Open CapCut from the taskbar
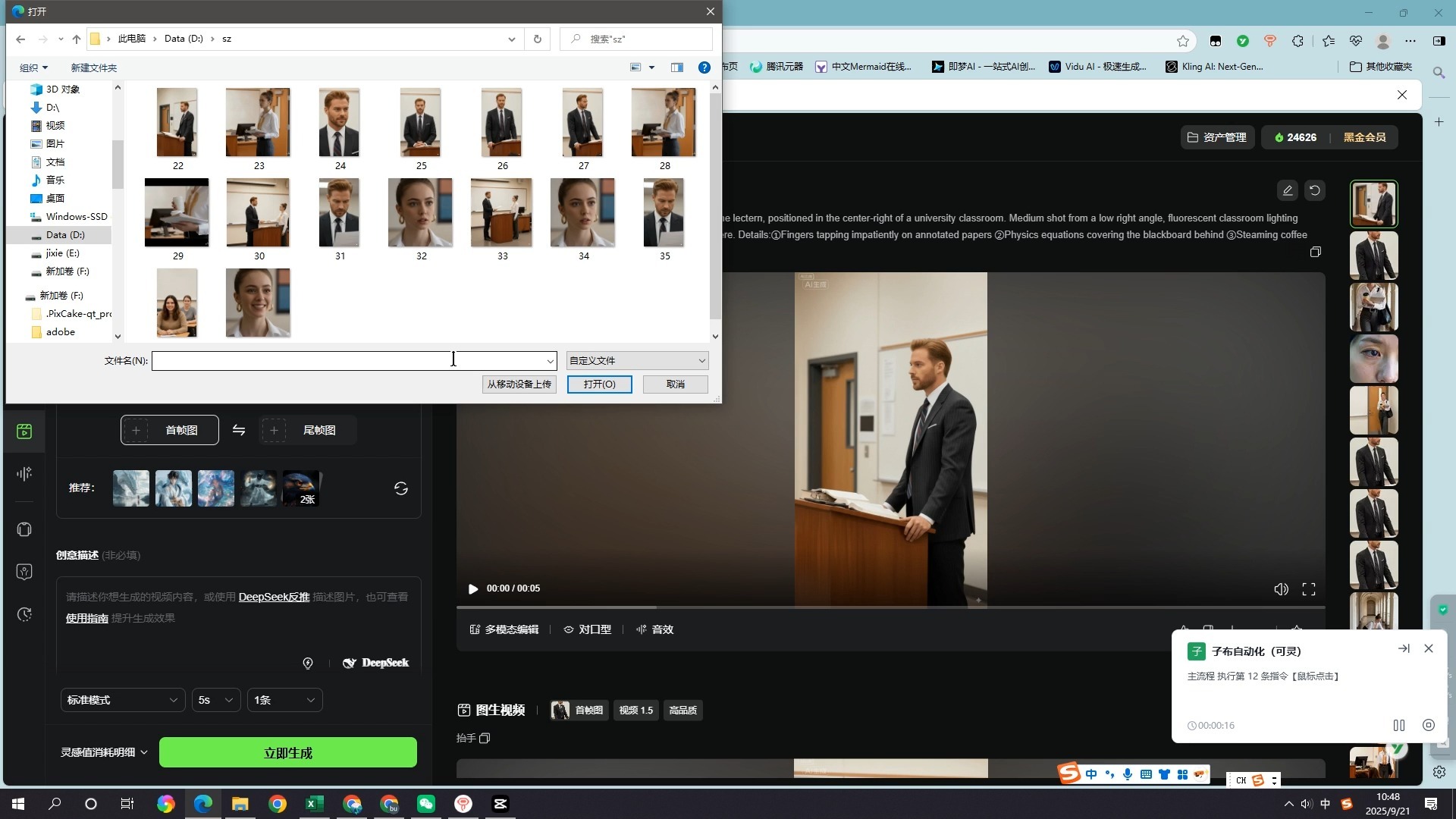This screenshot has height=819, width=1456. pyautogui.click(x=500, y=804)
